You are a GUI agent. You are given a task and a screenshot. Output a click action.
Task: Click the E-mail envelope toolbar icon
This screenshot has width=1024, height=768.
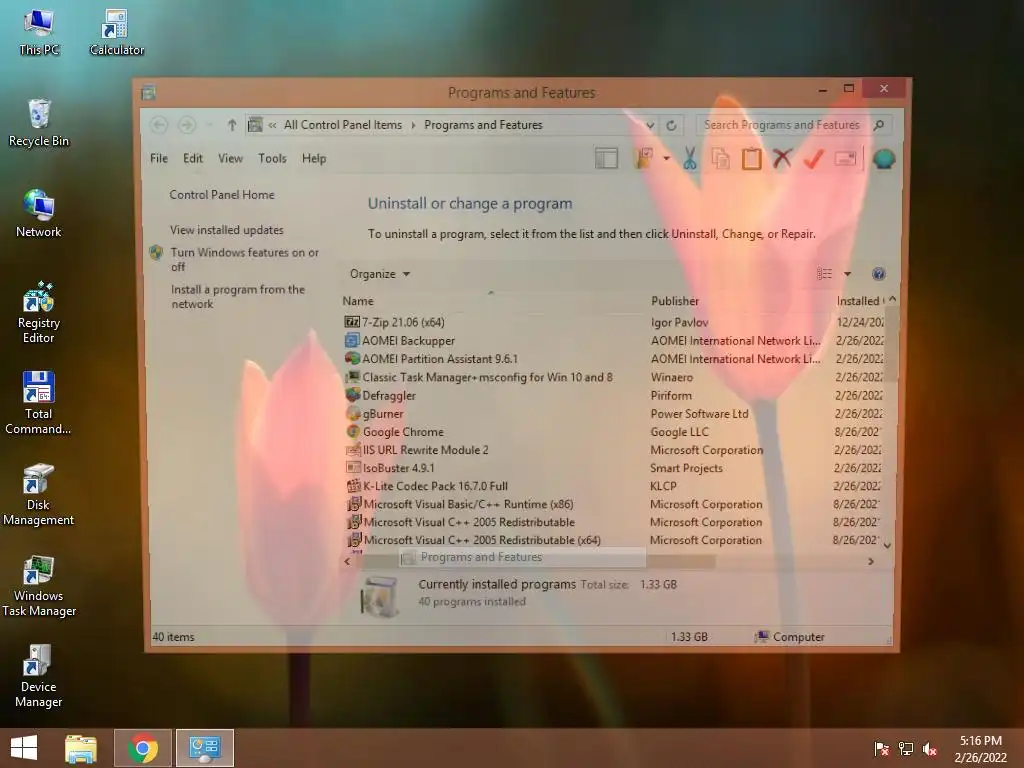pos(845,158)
